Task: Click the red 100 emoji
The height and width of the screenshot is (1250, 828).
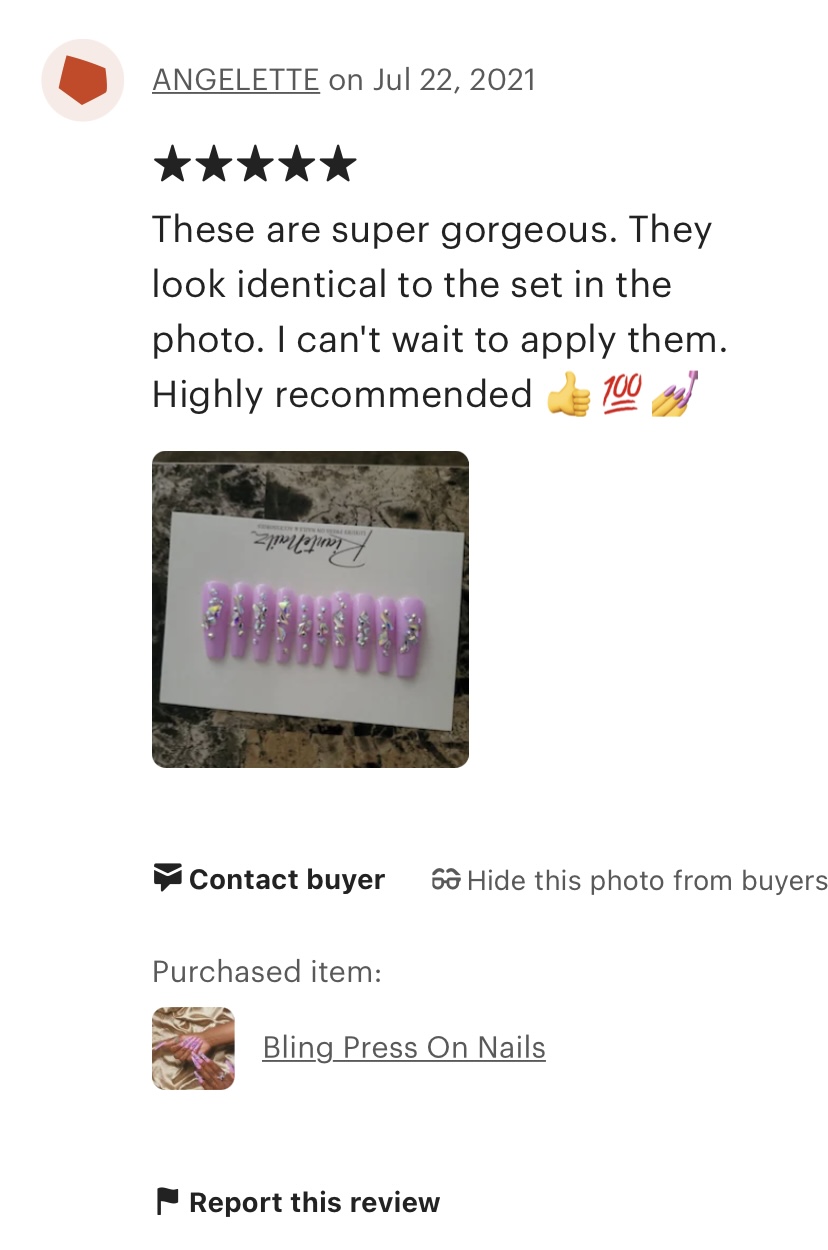Action: tap(621, 395)
